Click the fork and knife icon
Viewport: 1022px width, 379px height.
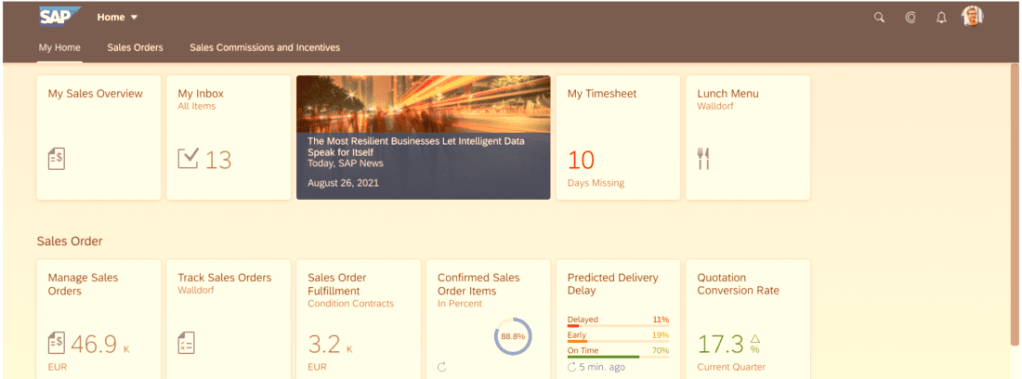[x=703, y=159]
